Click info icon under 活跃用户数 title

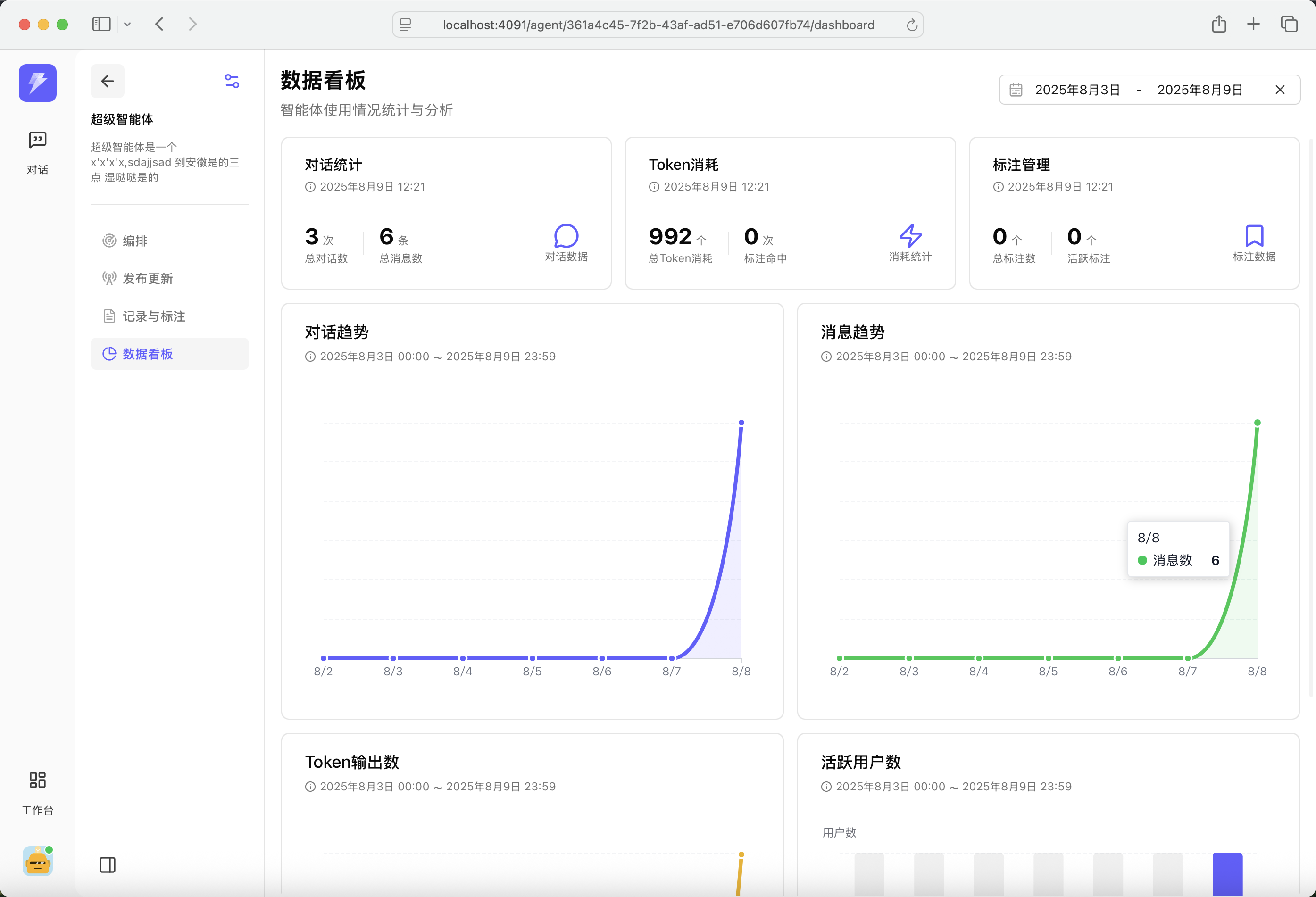click(x=826, y=787)
